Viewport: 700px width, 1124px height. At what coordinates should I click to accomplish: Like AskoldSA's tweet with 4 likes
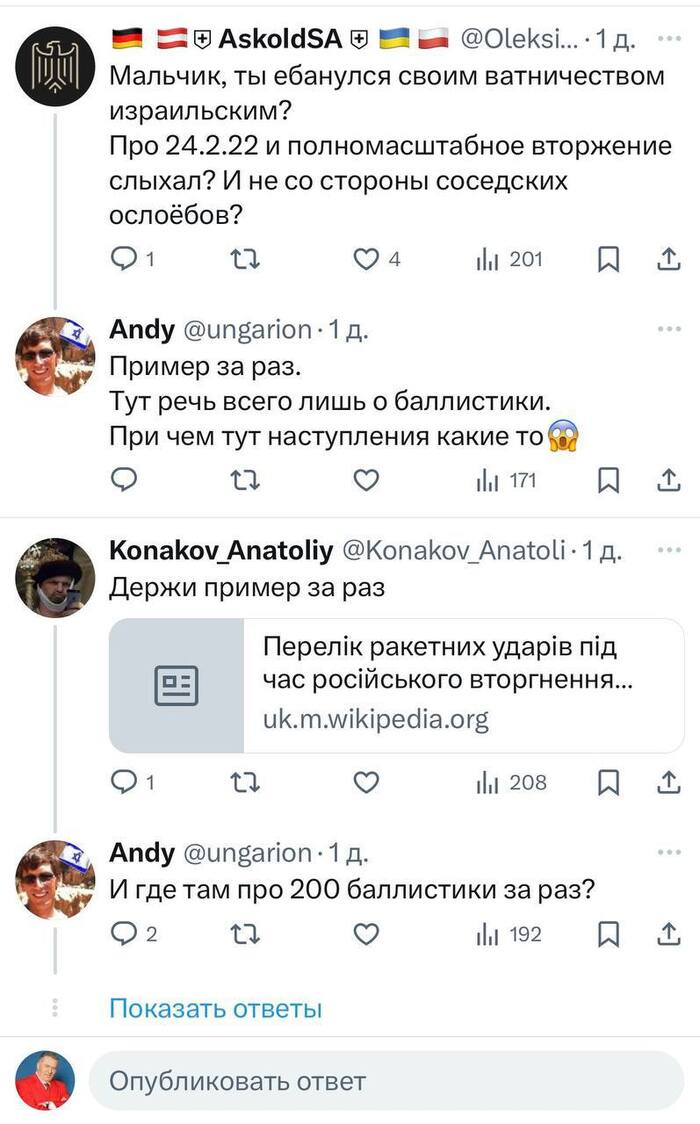tap(367, 259)
